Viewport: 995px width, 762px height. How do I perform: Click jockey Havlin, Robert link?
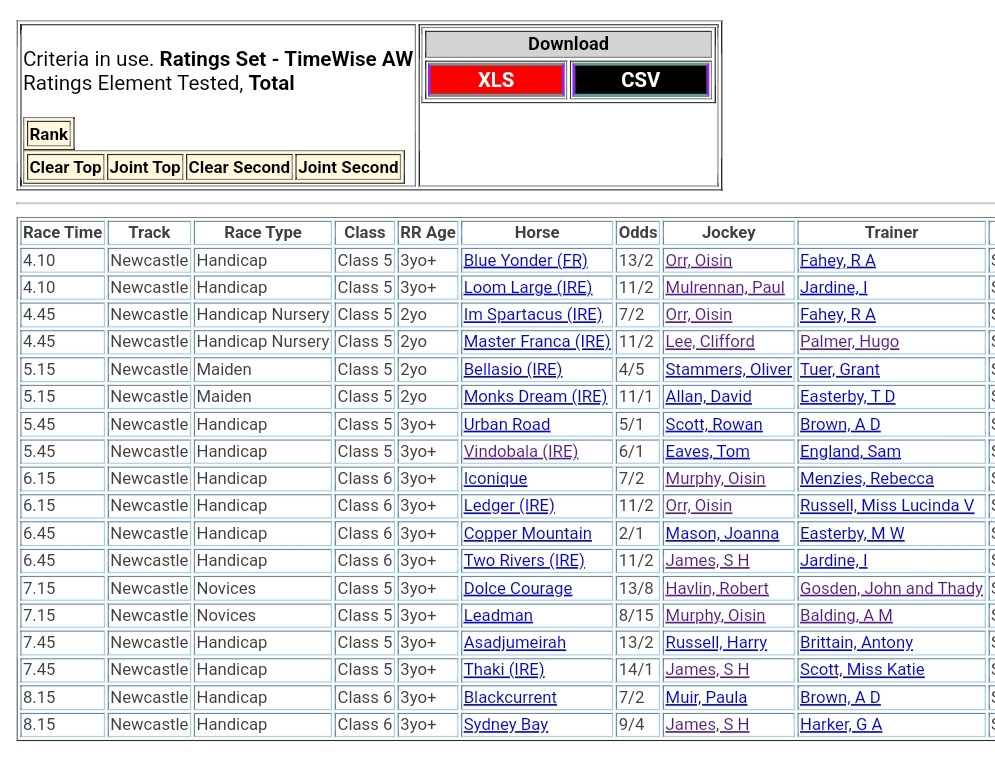[x=717, y=588]
